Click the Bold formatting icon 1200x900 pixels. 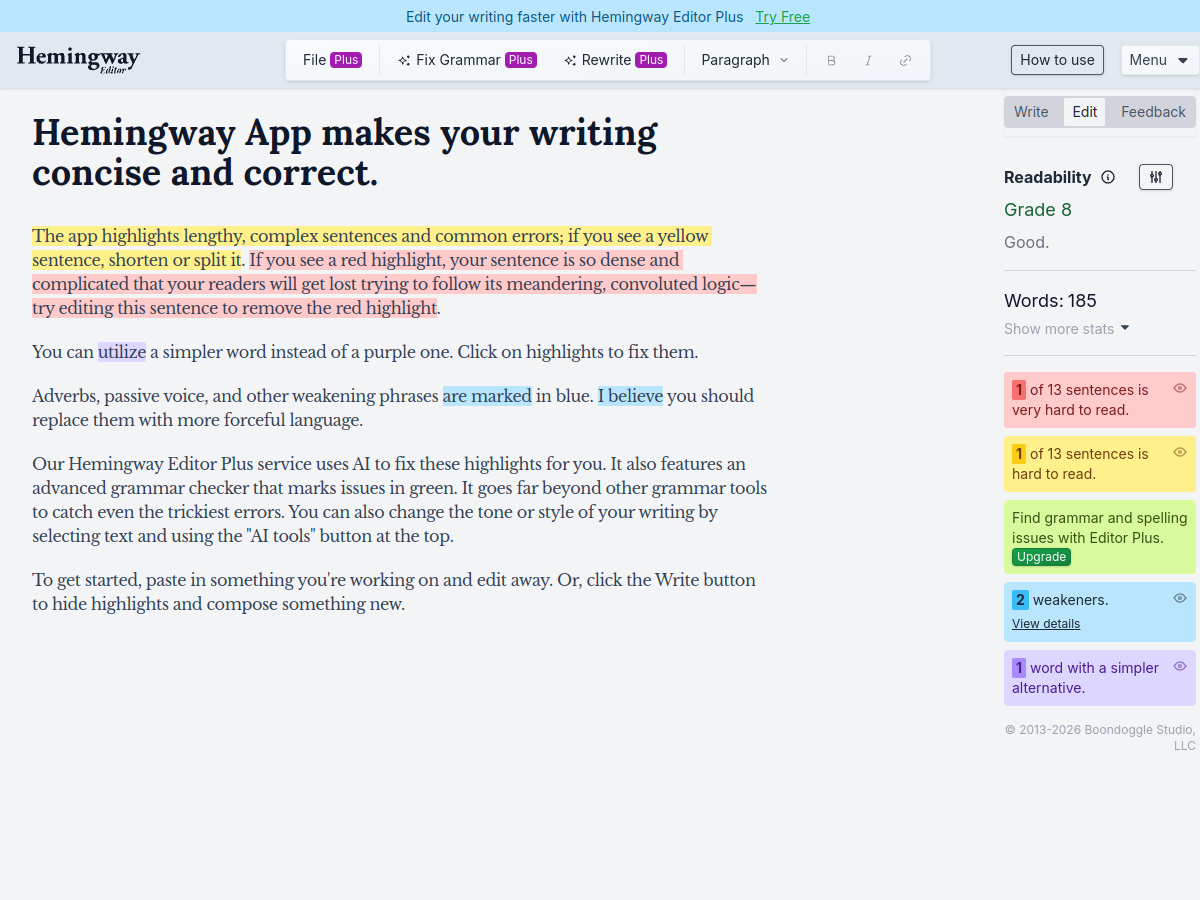[831, 60]
